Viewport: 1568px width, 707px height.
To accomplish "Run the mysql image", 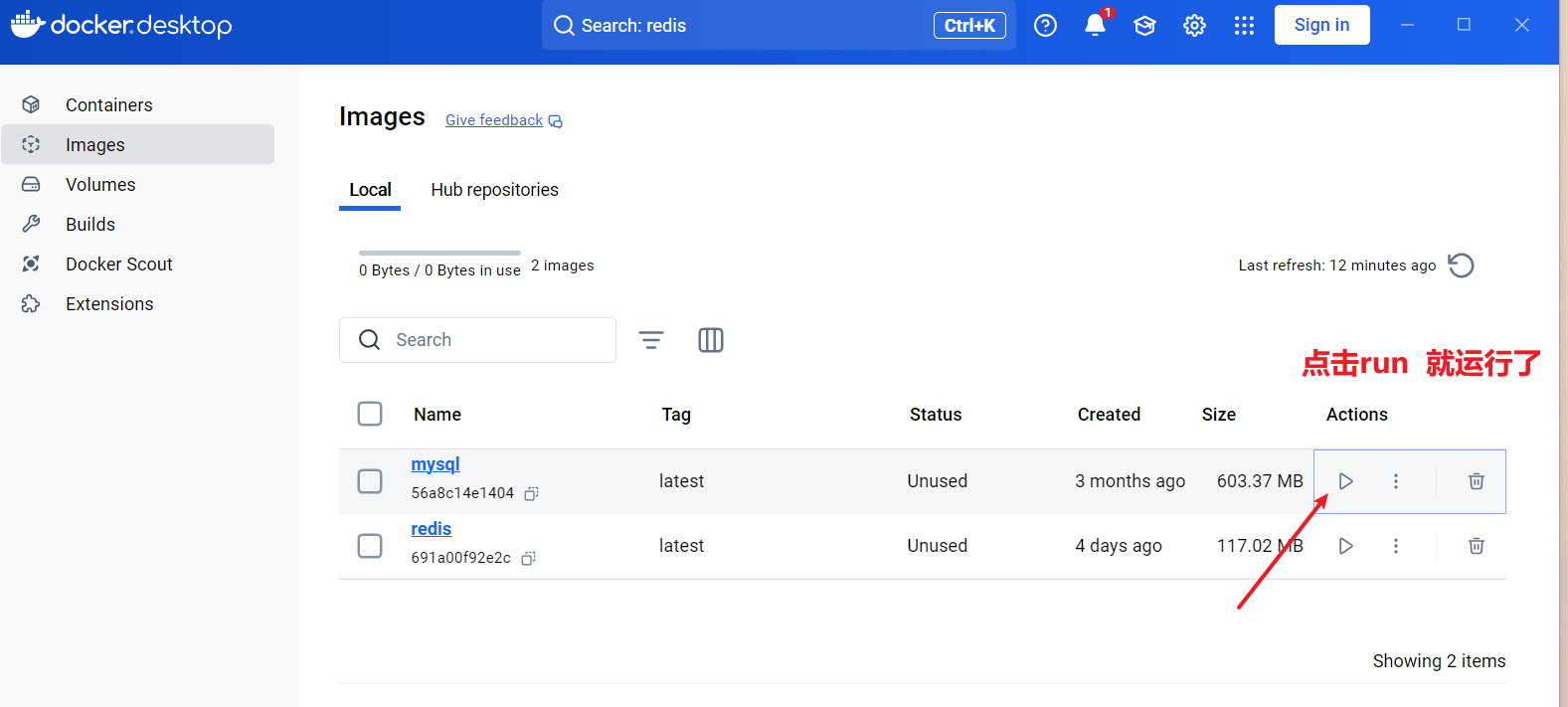I will [x=1345, y=481].
